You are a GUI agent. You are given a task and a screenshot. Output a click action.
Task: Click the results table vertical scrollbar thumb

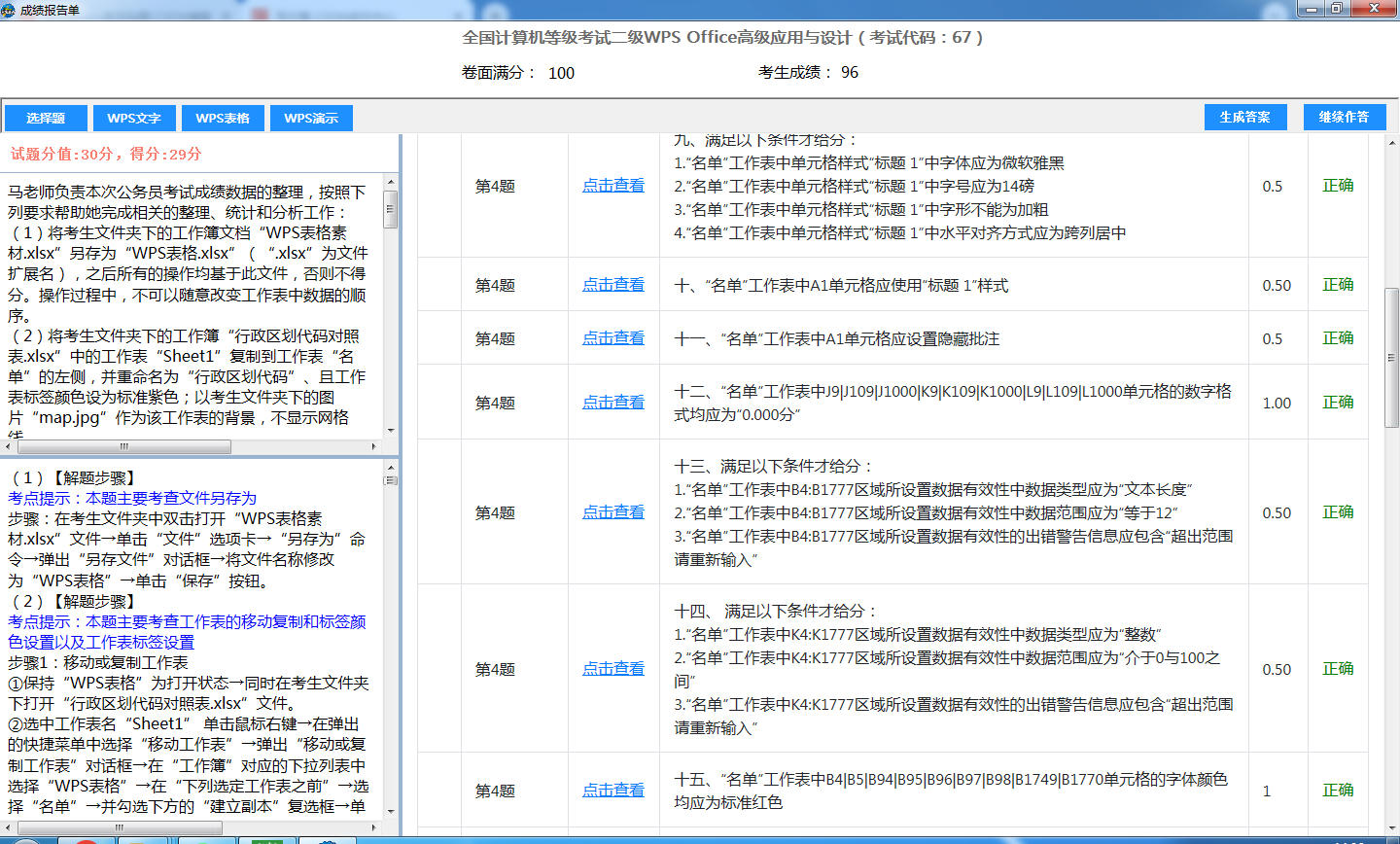pyautogui.click(x=1391, y=358)
